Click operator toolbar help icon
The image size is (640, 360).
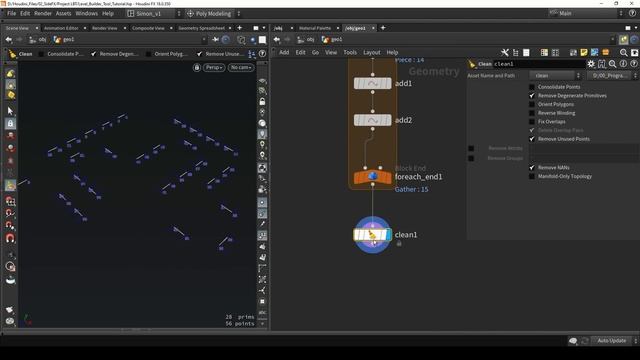point(262,54)
